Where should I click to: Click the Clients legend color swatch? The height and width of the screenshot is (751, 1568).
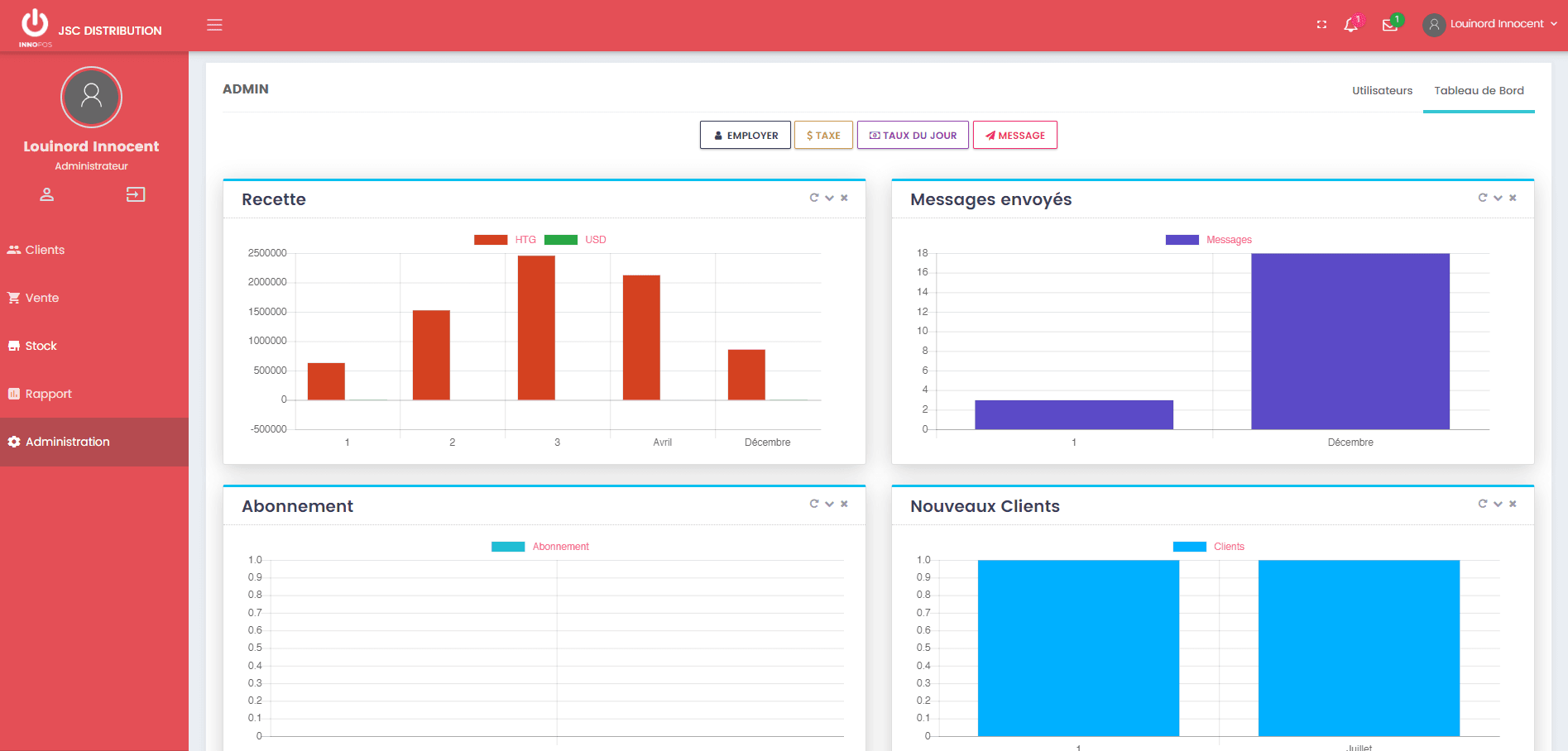click(1189, 547)
